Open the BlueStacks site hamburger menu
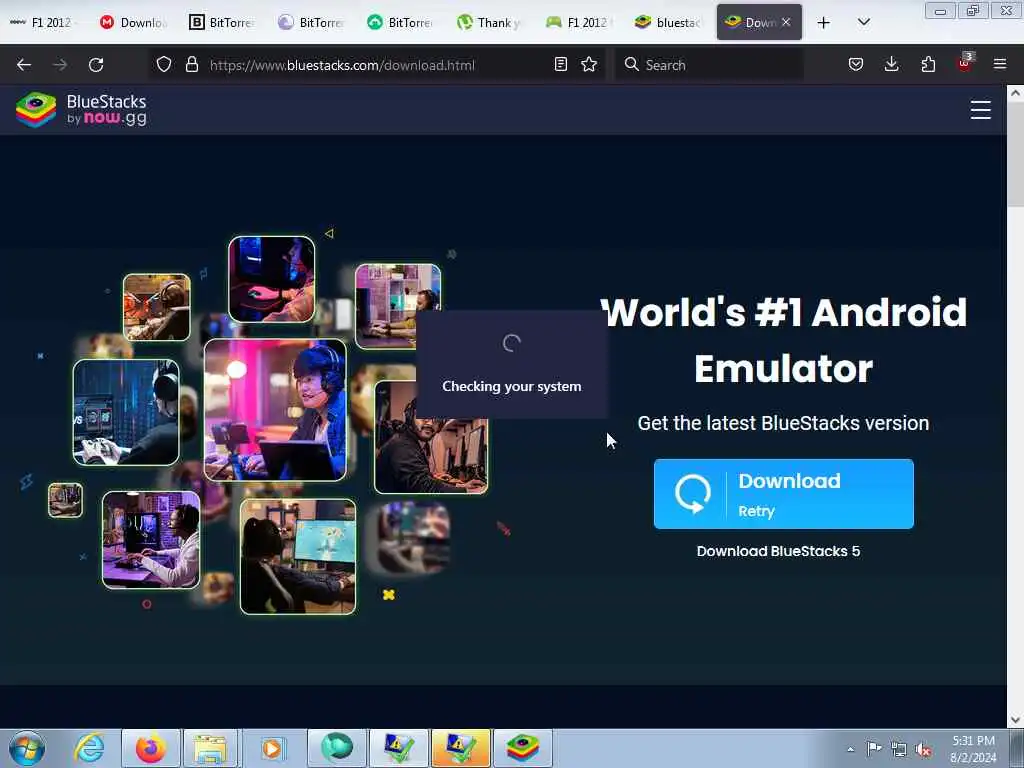The height and width of the screenshot is (768, 1024). [980, 110]
